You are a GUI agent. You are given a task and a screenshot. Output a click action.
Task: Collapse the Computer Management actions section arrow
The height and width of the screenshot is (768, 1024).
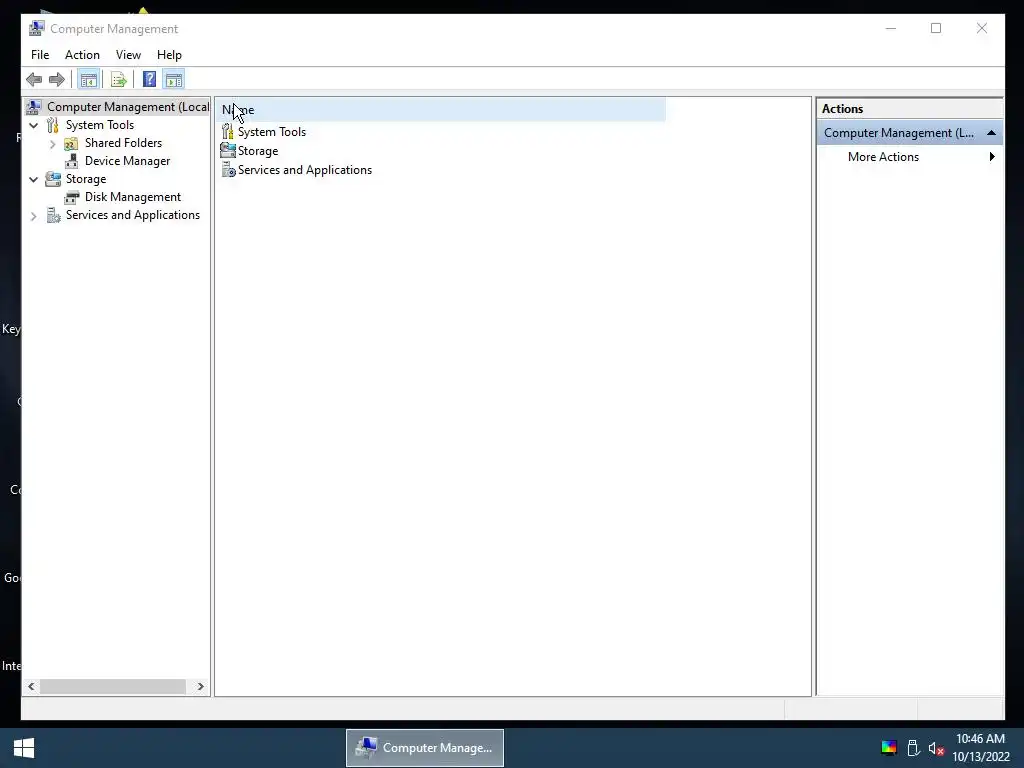(x=991, y=133)
